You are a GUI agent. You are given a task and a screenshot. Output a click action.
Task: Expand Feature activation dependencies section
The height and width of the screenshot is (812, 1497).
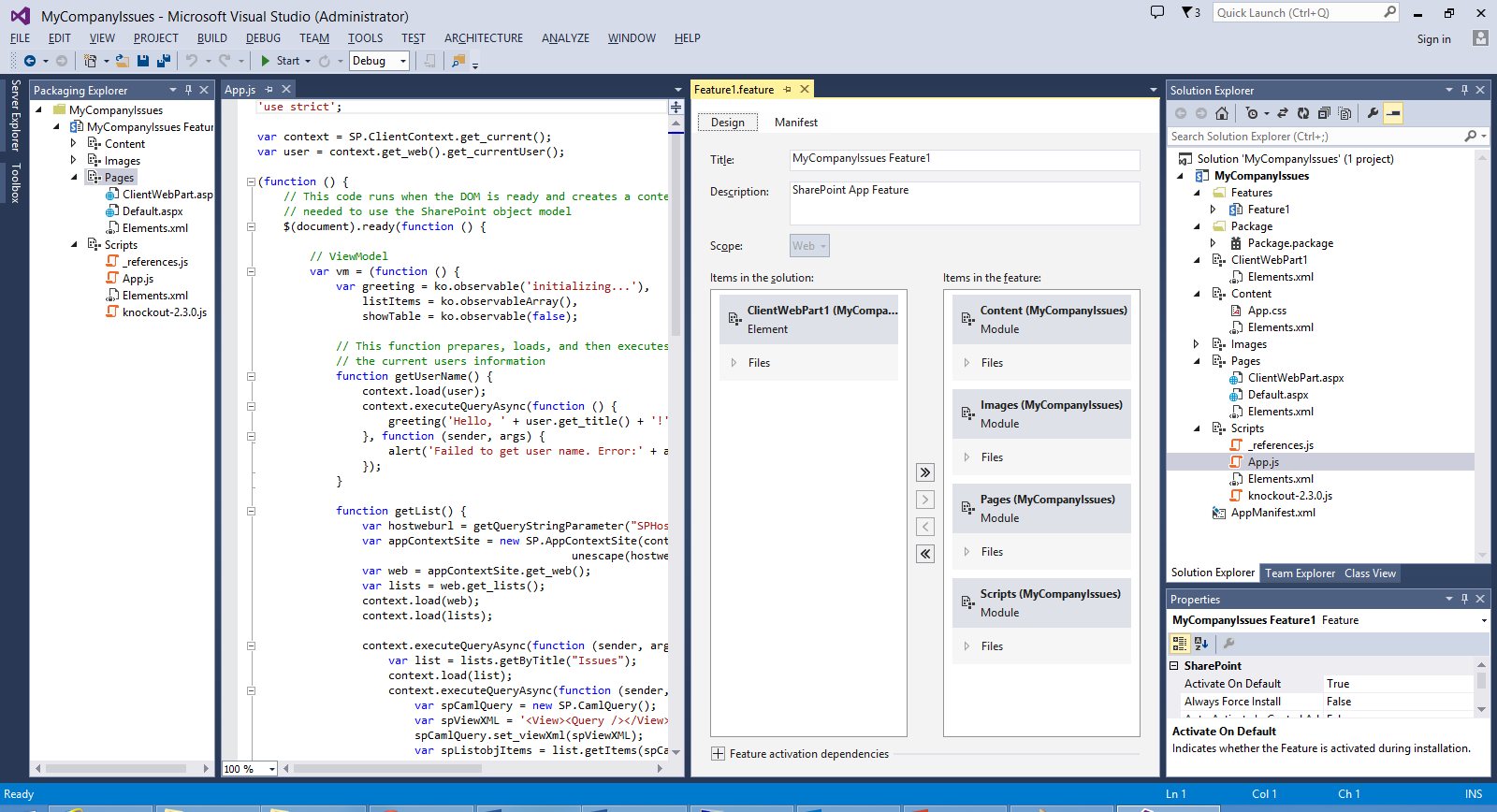[x=718, y=754]
